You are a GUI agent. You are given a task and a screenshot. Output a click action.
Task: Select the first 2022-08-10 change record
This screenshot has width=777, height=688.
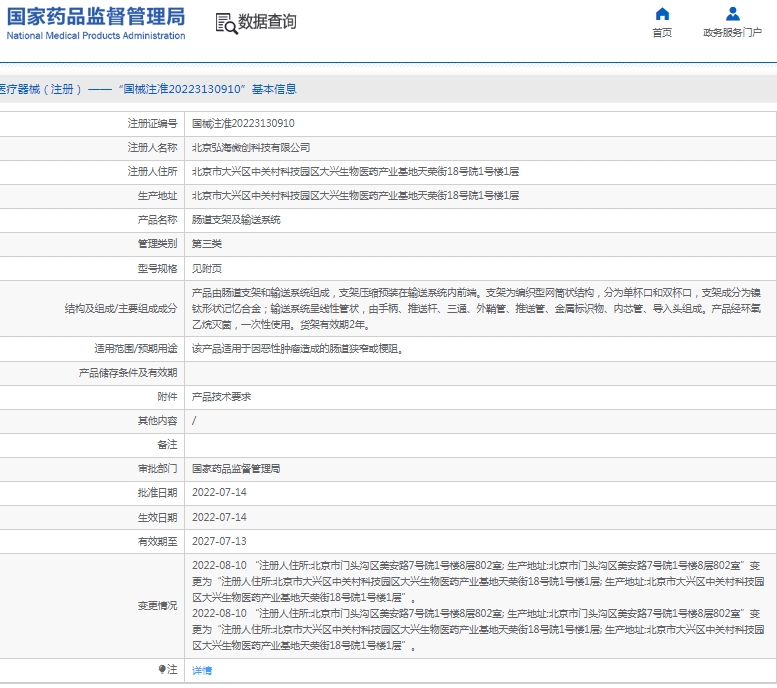tap(478, 581)
